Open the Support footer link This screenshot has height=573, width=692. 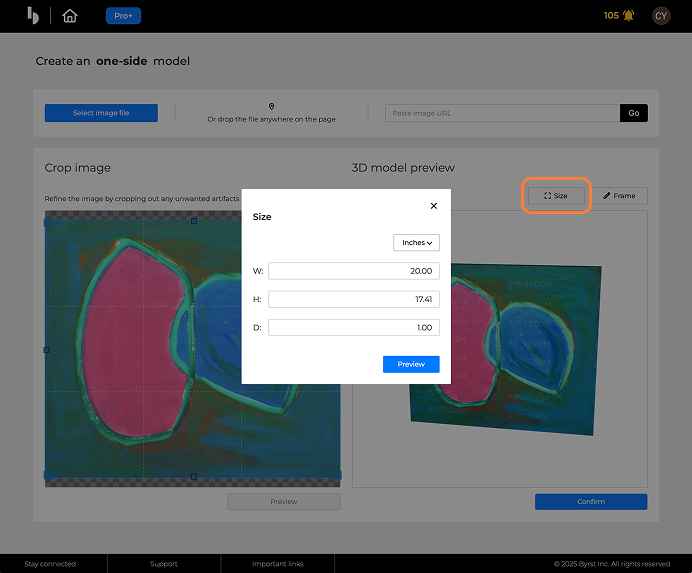pyautogui.click(x=164, y=564)
